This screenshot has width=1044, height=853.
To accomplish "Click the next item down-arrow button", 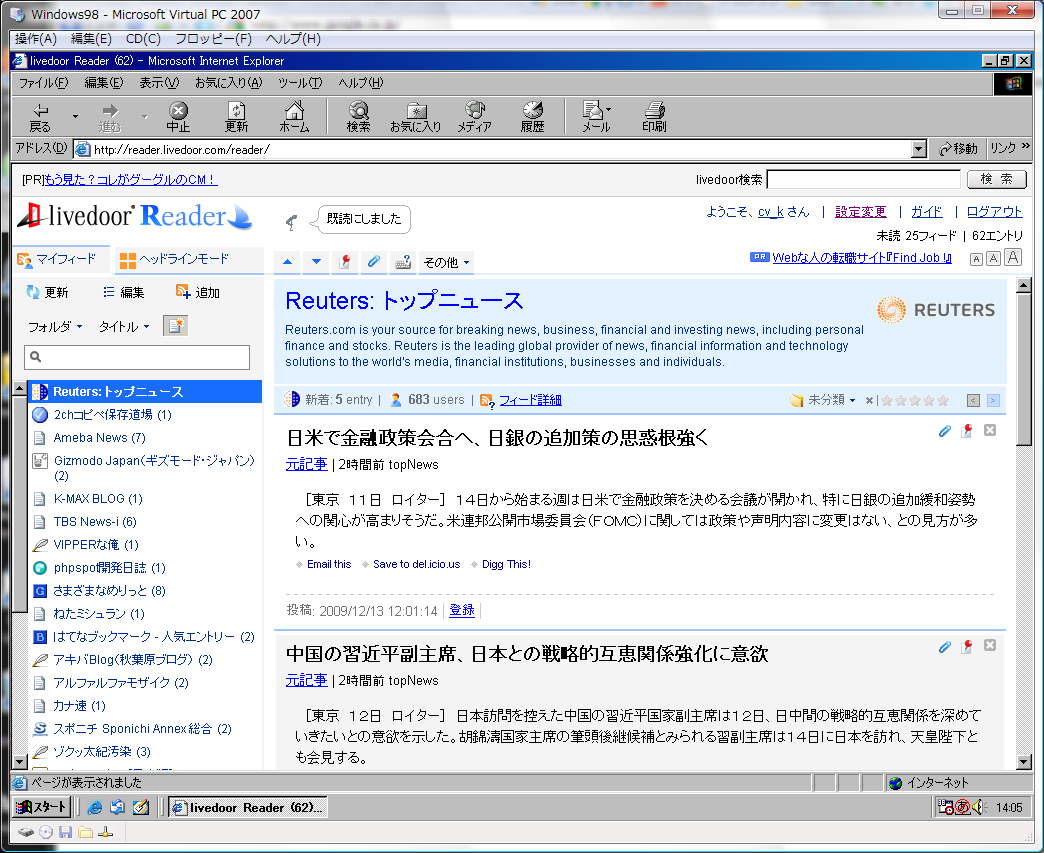I will 316,262.
